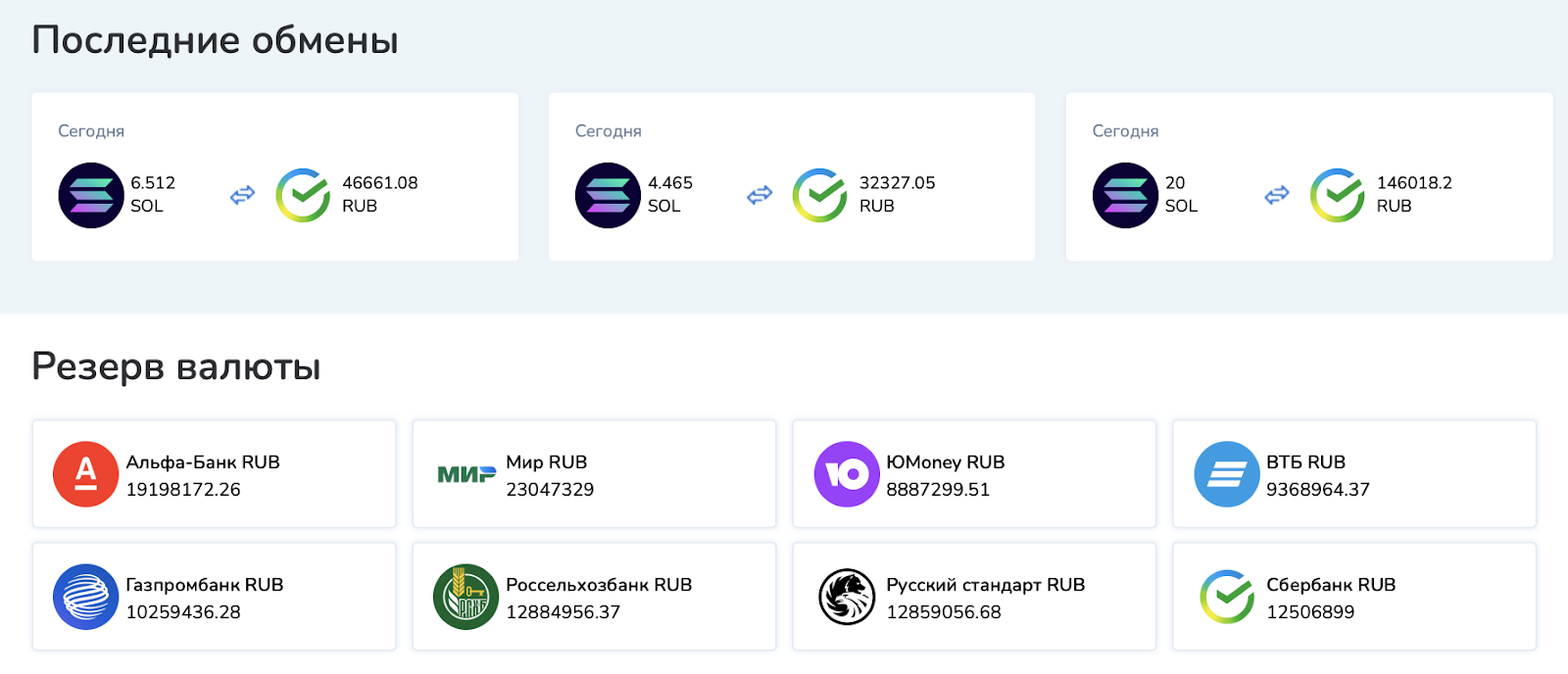This screenshot has width=1568, height=674.
Task: Select the Русский стандарт RUB label
Action: 986,585
